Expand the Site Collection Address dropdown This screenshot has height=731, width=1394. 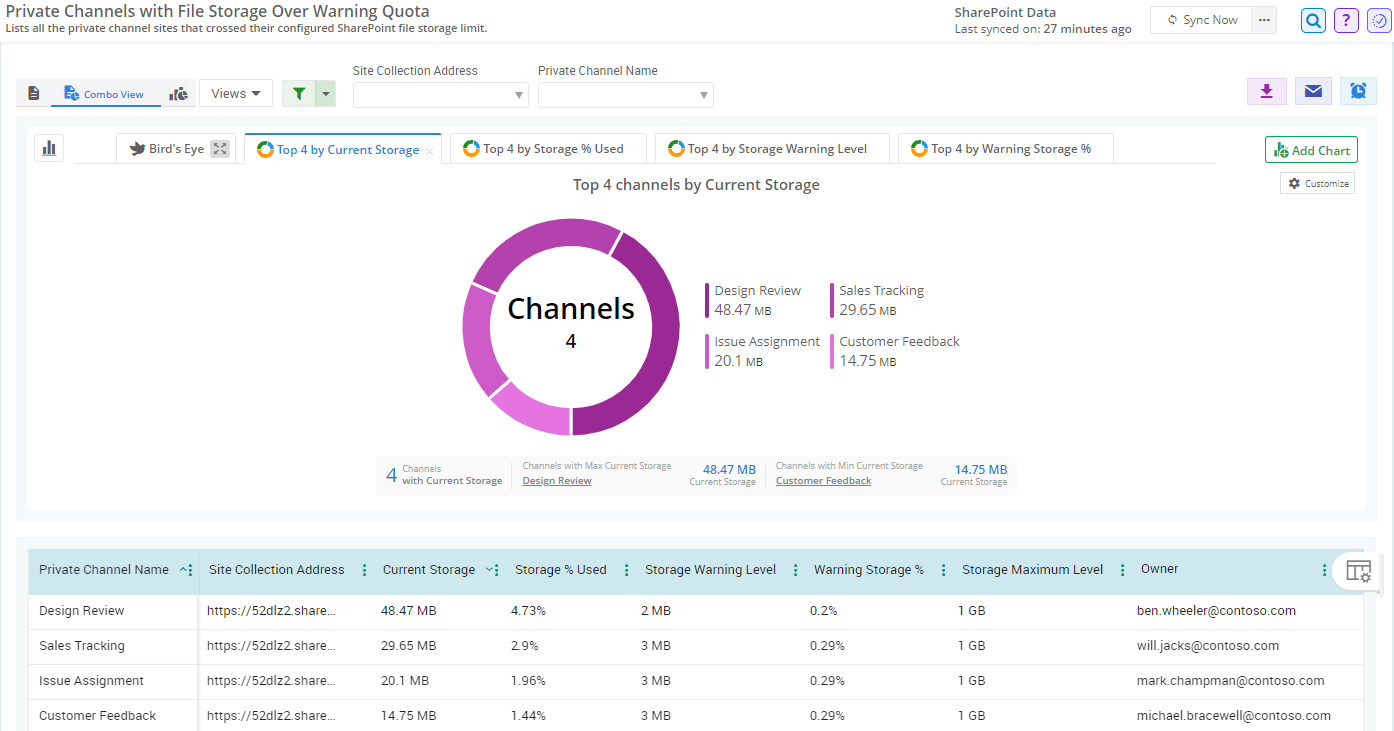(x=519, y=96)
